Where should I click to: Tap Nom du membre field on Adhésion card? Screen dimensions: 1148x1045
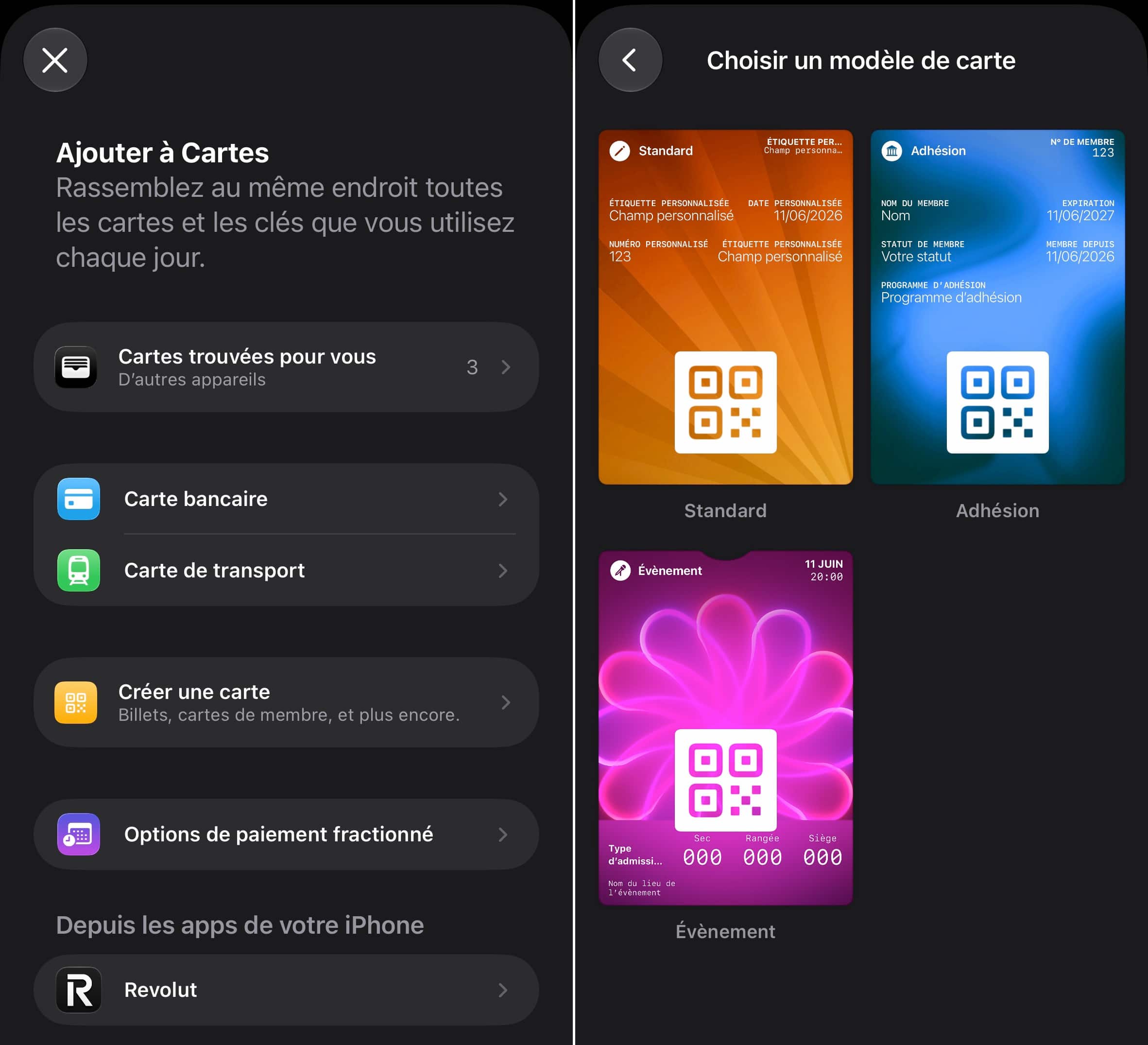click(915, 211)
